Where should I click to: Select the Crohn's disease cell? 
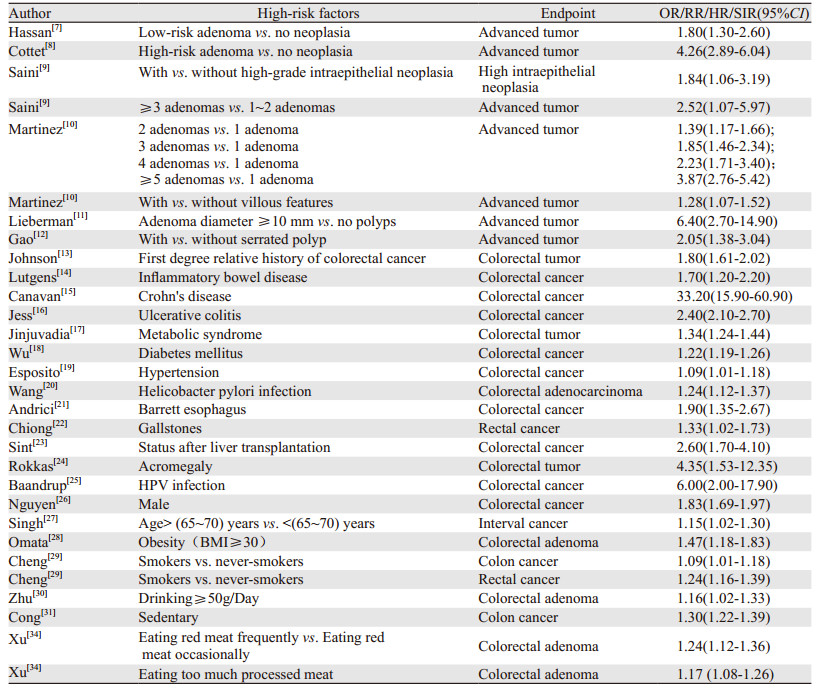coord(187,297)
